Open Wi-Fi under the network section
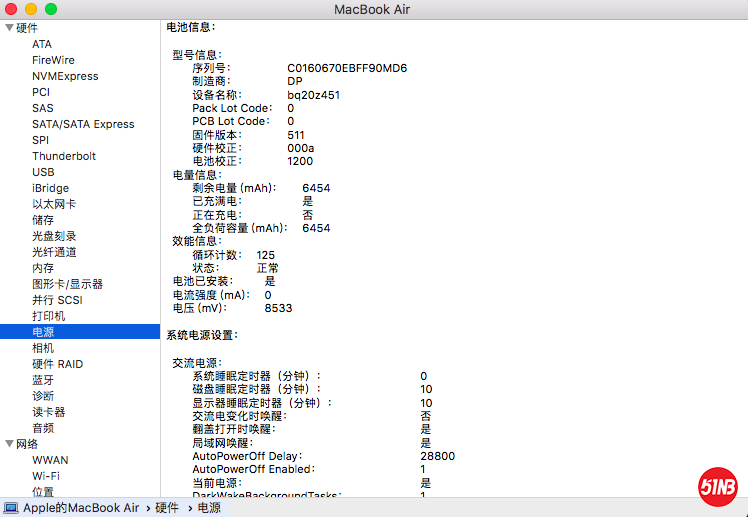This screenshot has width=748, height=517. tap(46, 476)
